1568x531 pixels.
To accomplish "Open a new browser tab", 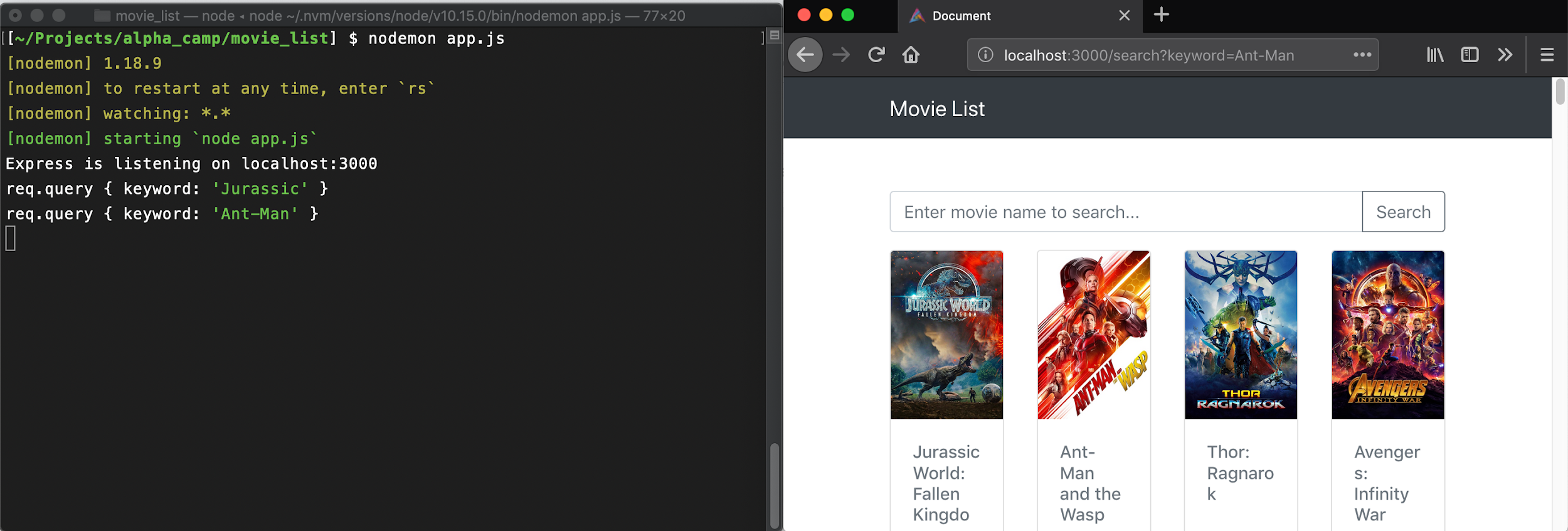I will click(x=1161, y=15).
